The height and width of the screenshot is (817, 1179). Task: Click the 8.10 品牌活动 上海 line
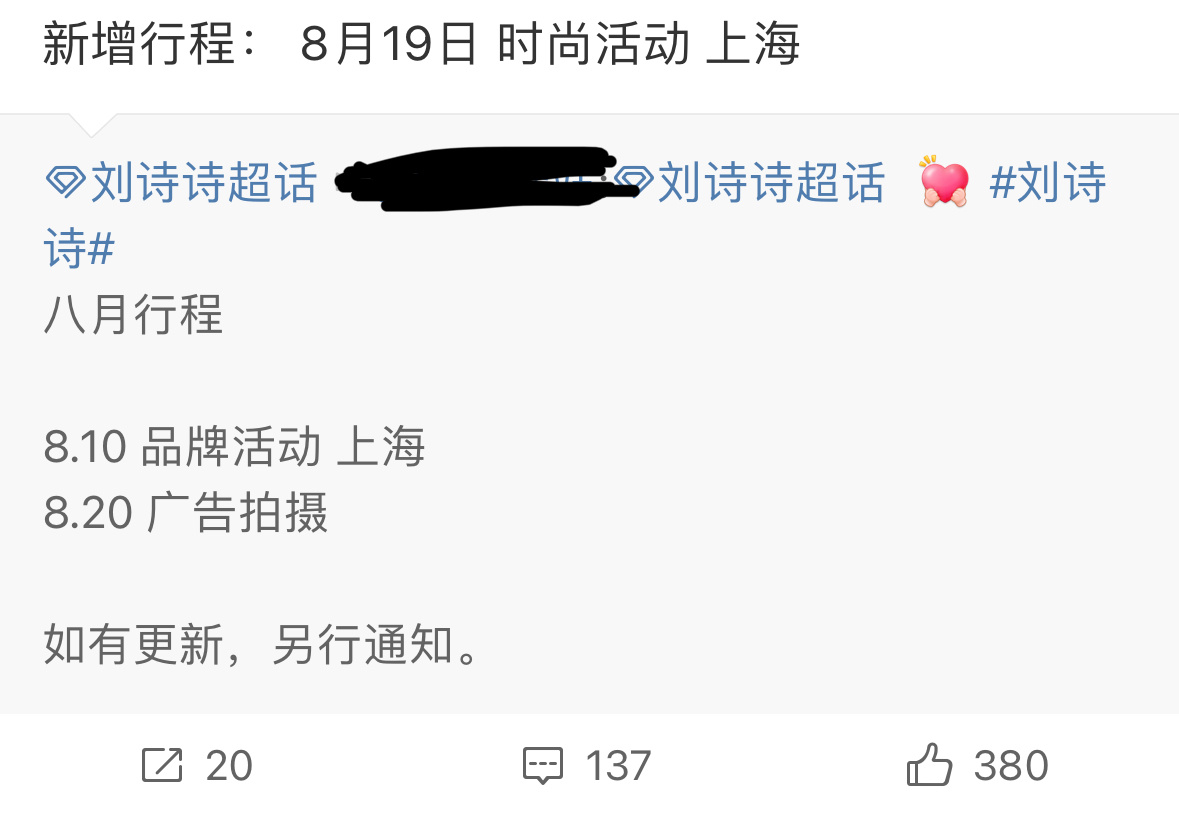[234, 446]
